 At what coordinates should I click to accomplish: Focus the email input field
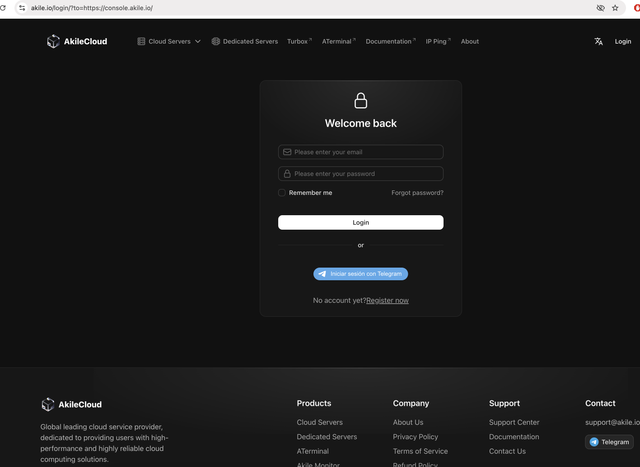click(361, 152)
